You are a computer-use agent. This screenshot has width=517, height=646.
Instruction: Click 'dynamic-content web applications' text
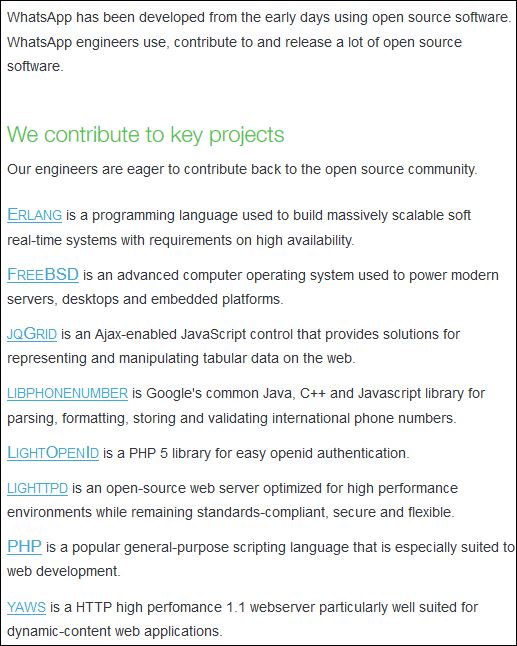pos(115,631)
